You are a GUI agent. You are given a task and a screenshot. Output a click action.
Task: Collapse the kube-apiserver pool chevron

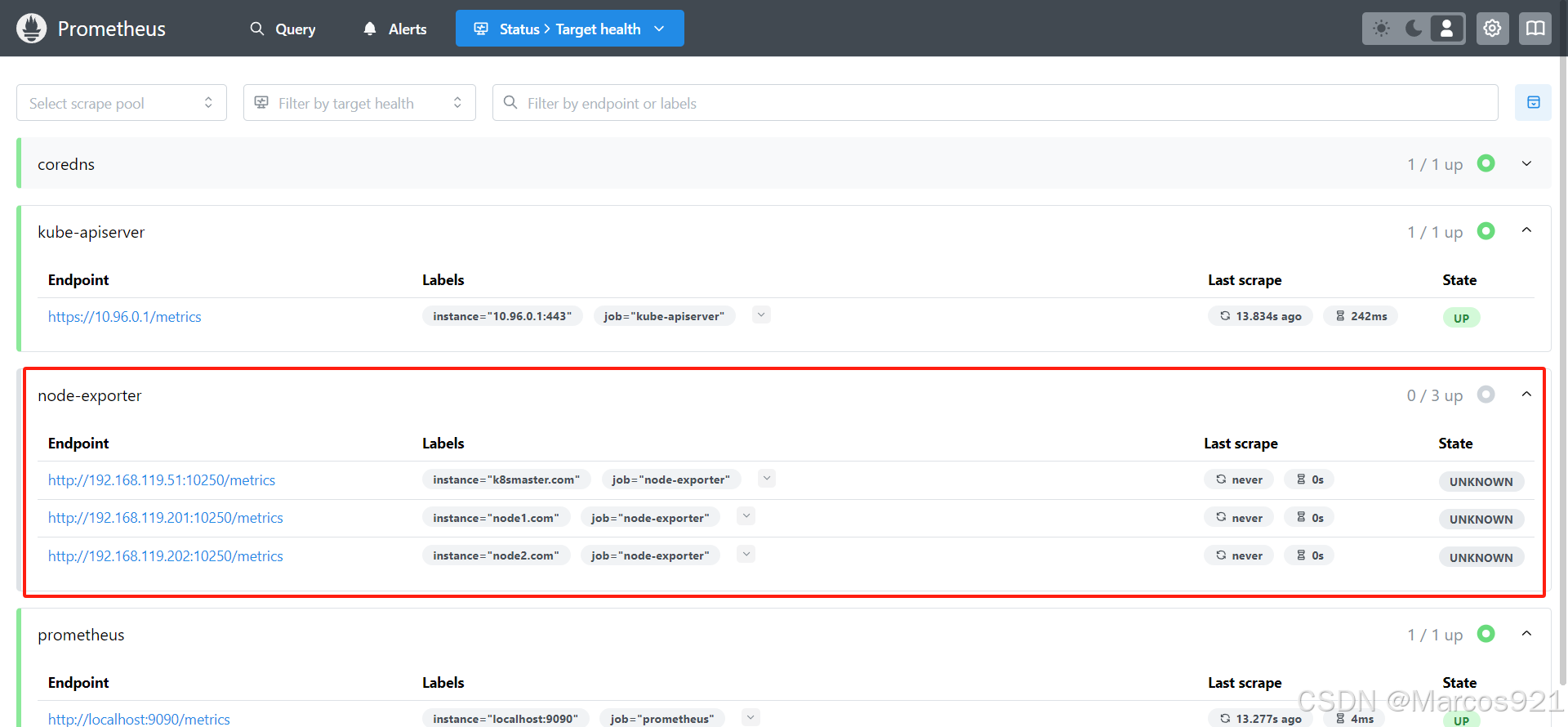tap(1526, 230)
